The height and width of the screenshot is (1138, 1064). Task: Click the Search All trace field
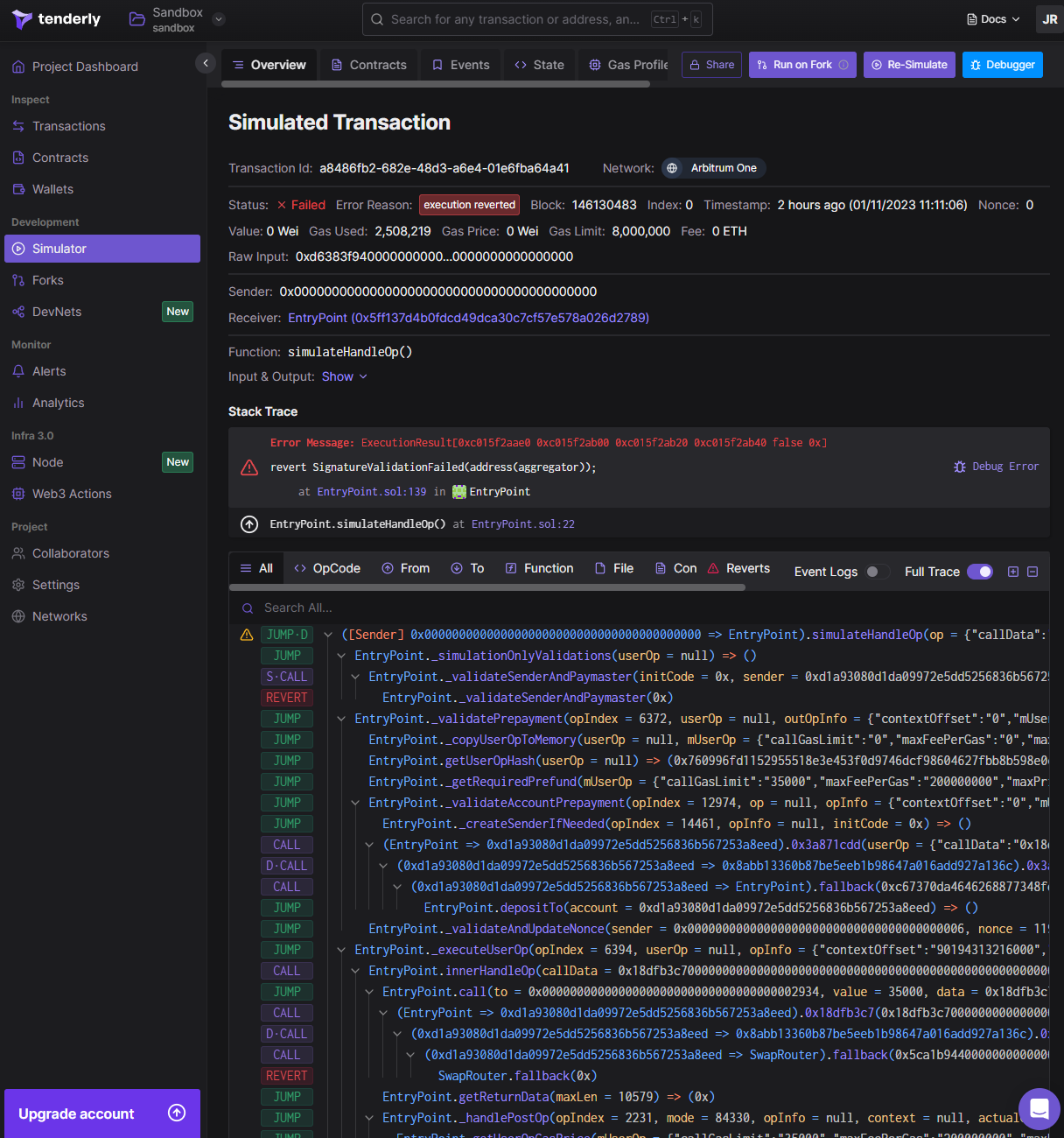point(639,608)
